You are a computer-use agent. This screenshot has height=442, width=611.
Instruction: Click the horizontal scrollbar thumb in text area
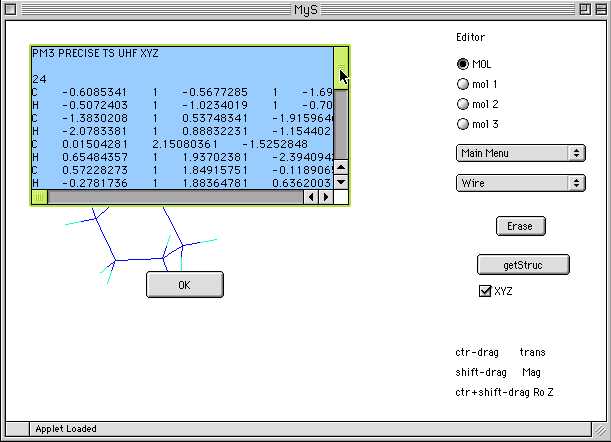[x=39, y=197]
